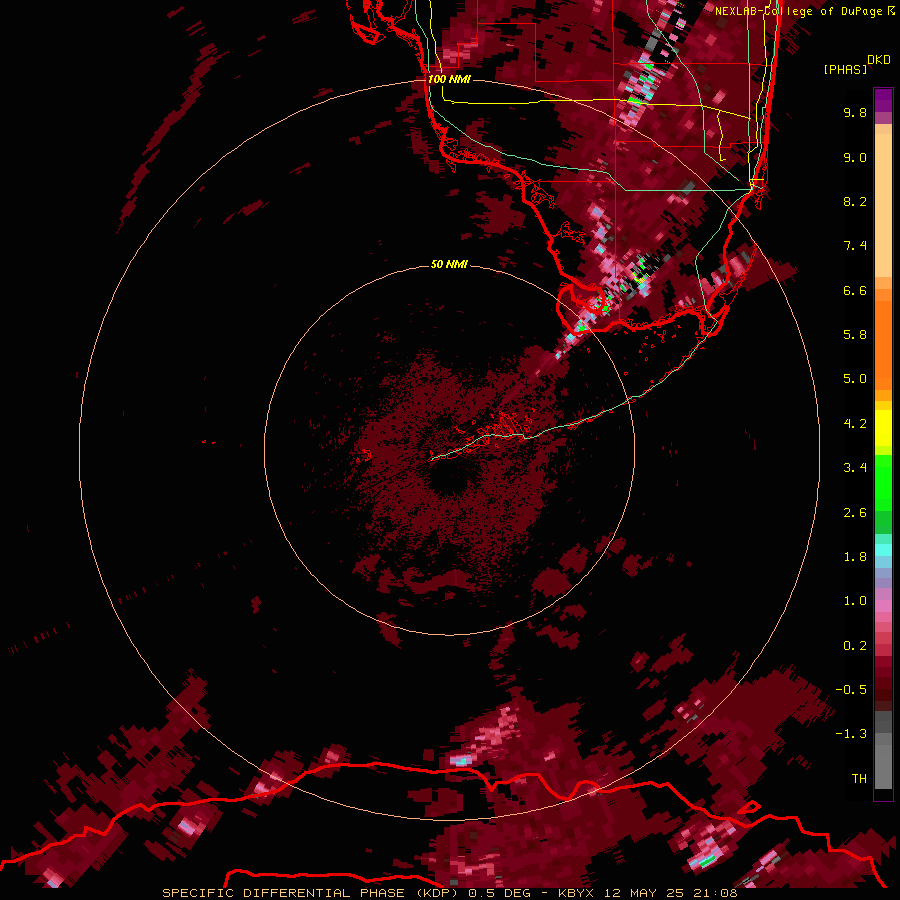Click the "(KDP)" product code in caption
Image resolution: width=900 pixels, height=900 pixels.
pos(437,893)
